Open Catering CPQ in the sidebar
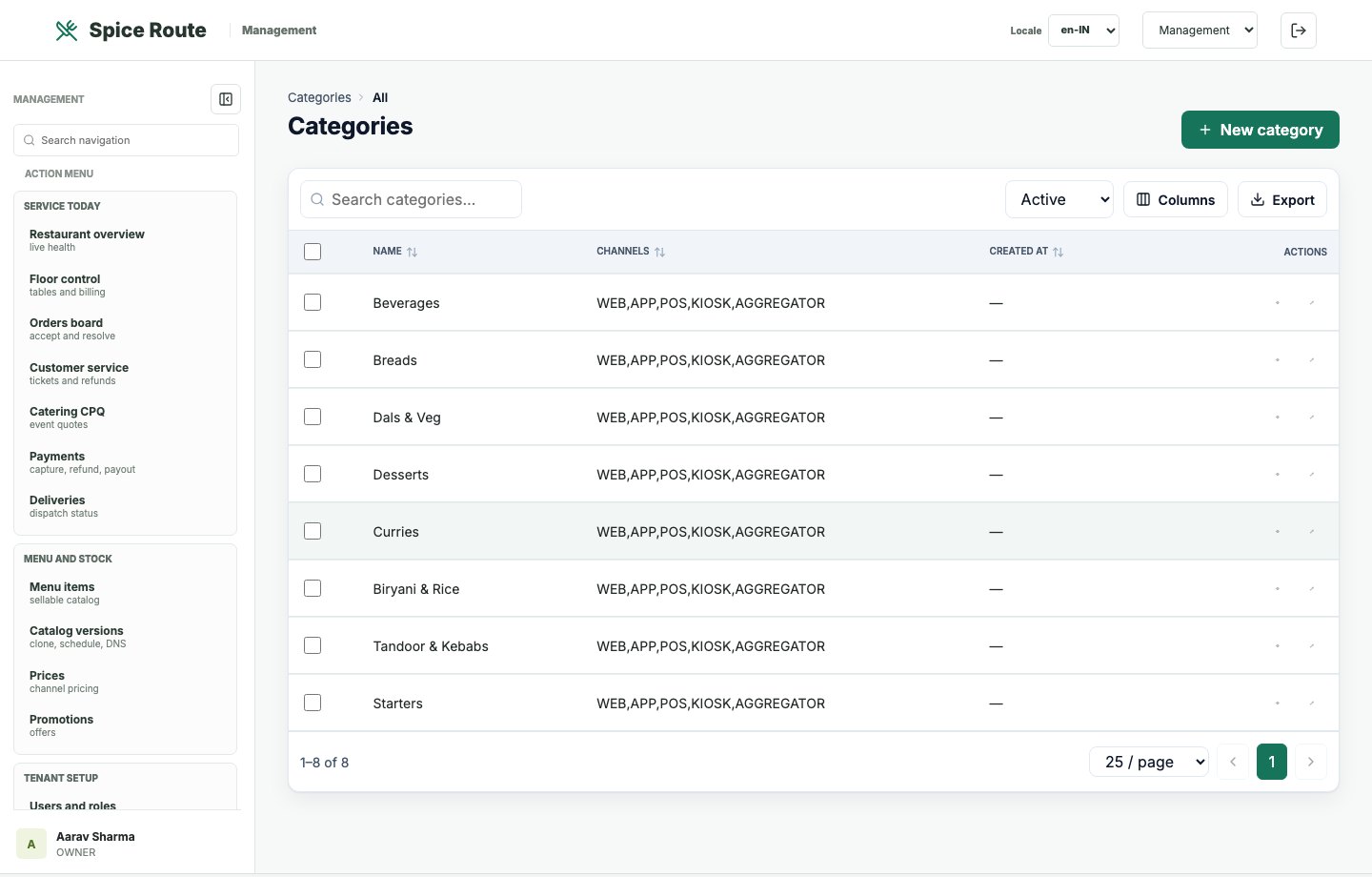This screenshot has width=1372, height=877. point(125,418)
